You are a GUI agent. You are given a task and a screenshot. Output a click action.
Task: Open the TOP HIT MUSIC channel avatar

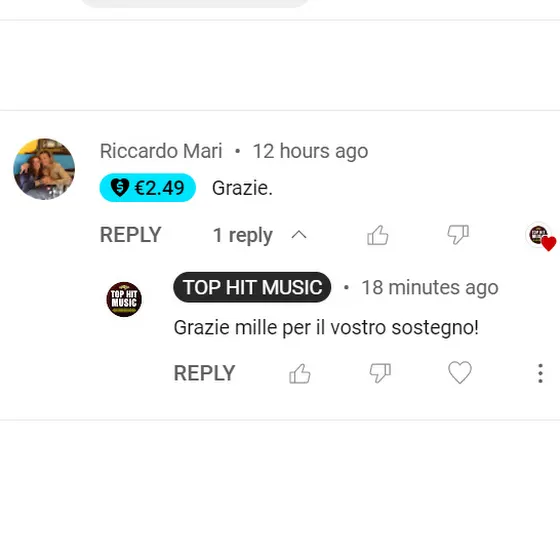coord(124,299)
